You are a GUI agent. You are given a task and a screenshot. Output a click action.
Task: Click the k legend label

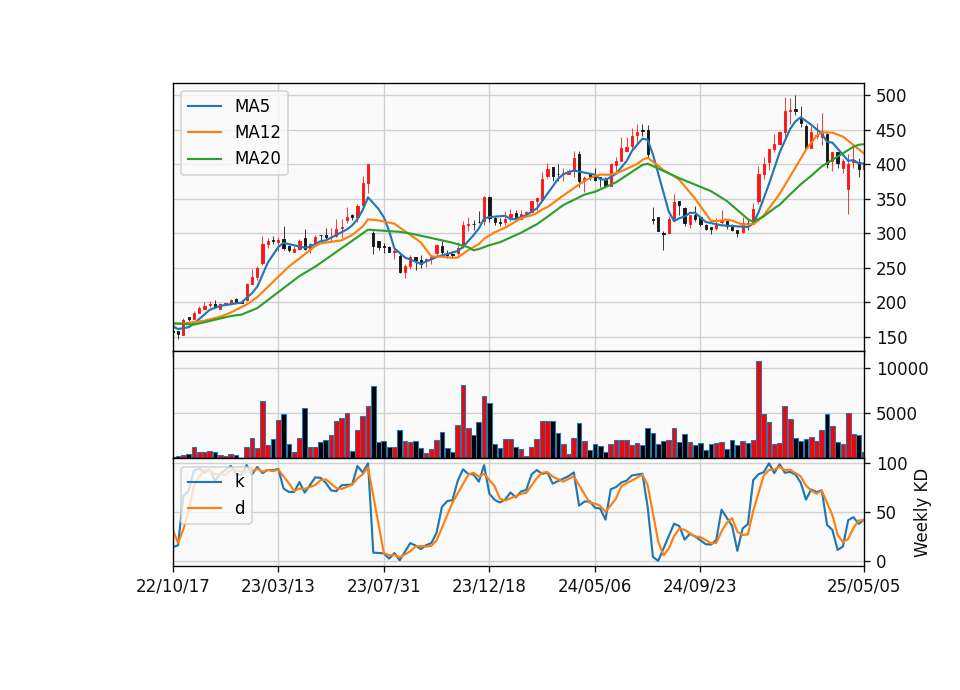tap(239, 481)
